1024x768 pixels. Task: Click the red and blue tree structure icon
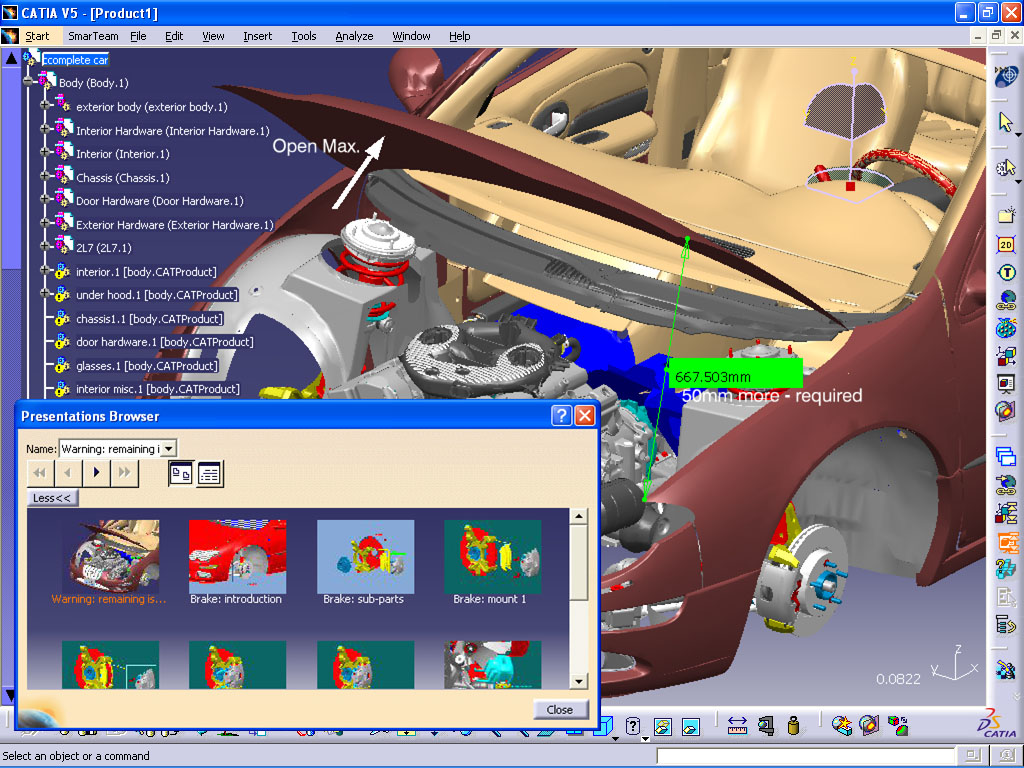pos(1006,513)
